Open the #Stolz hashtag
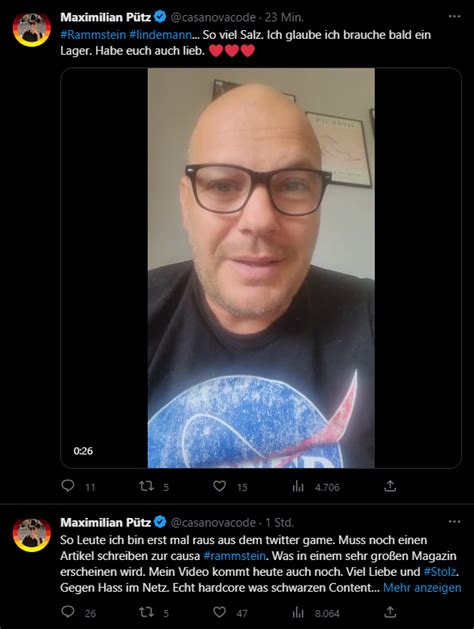 click(440, 572)
